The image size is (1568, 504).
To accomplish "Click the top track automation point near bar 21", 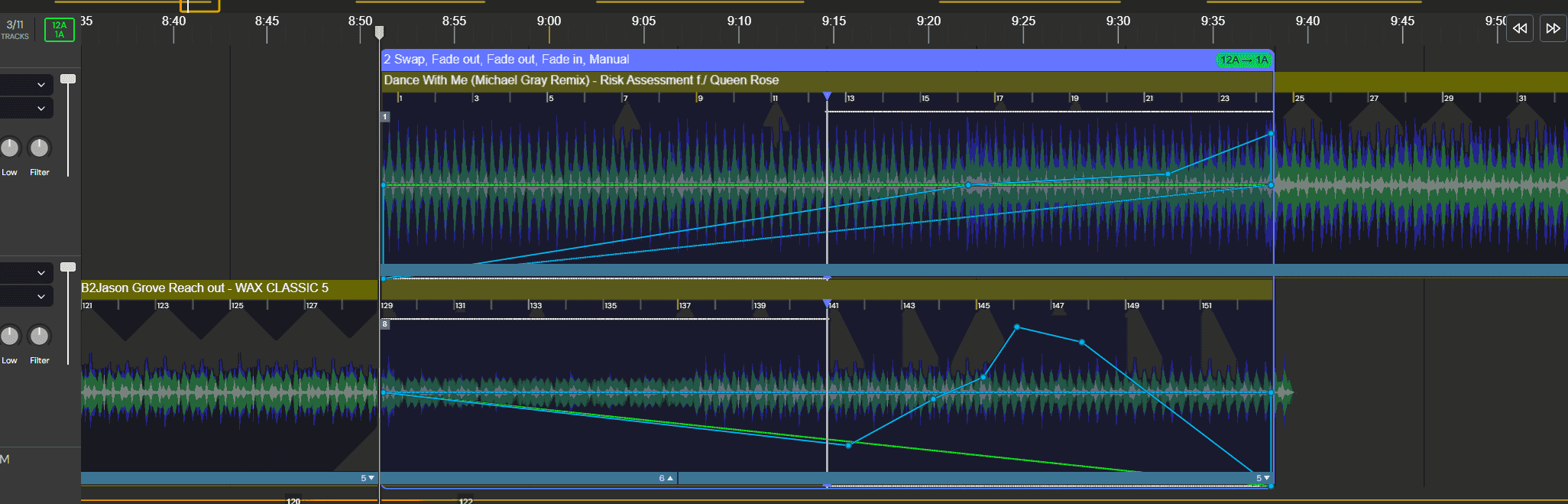I will pos(1168,174).
